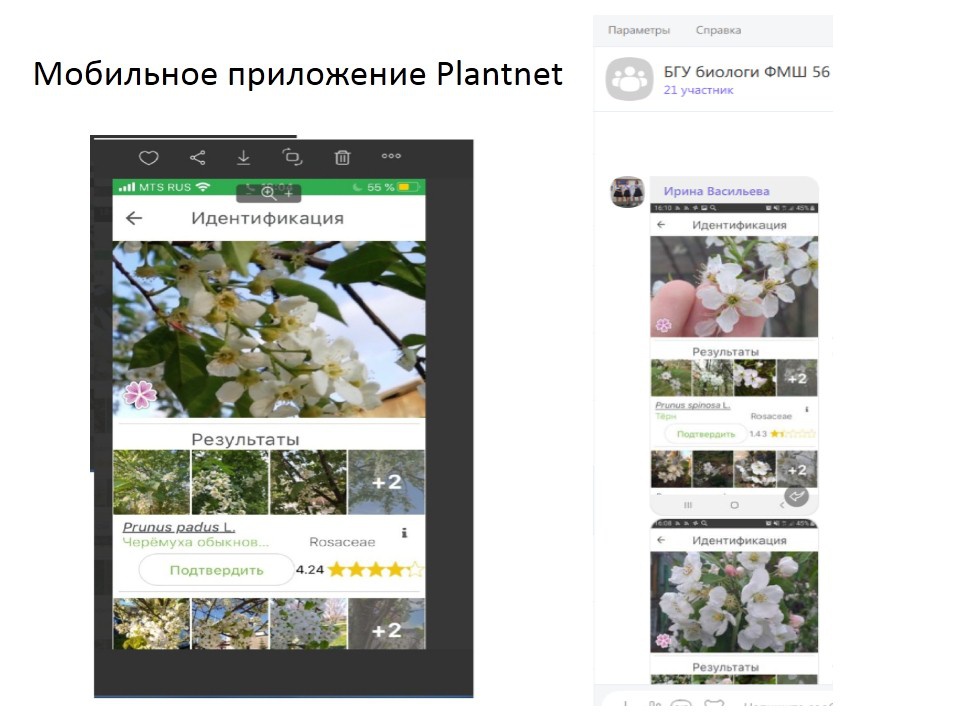Click info icon next to Rosaceae for Prunus padus
Screen dimensions: 960x720
coord(404,533)
